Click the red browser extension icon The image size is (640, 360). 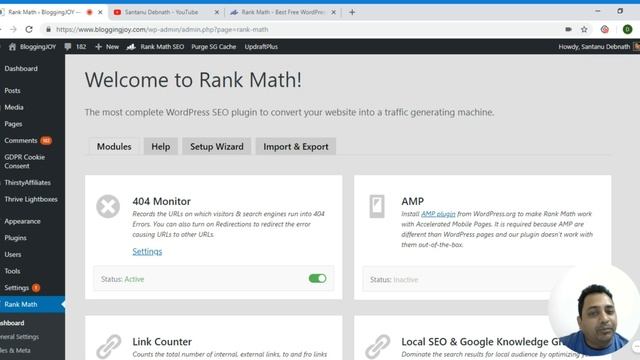tap(604, 29)
